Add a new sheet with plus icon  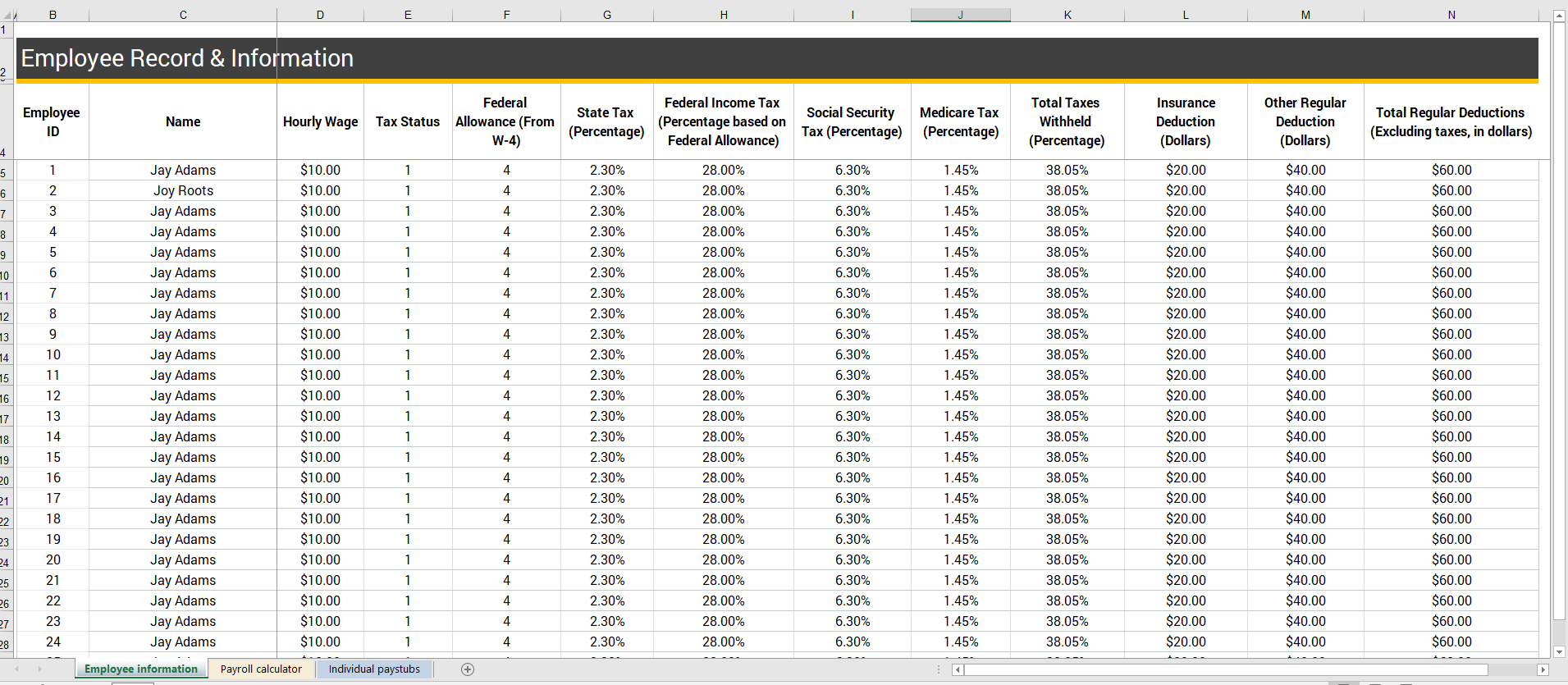tap(468, 669)
